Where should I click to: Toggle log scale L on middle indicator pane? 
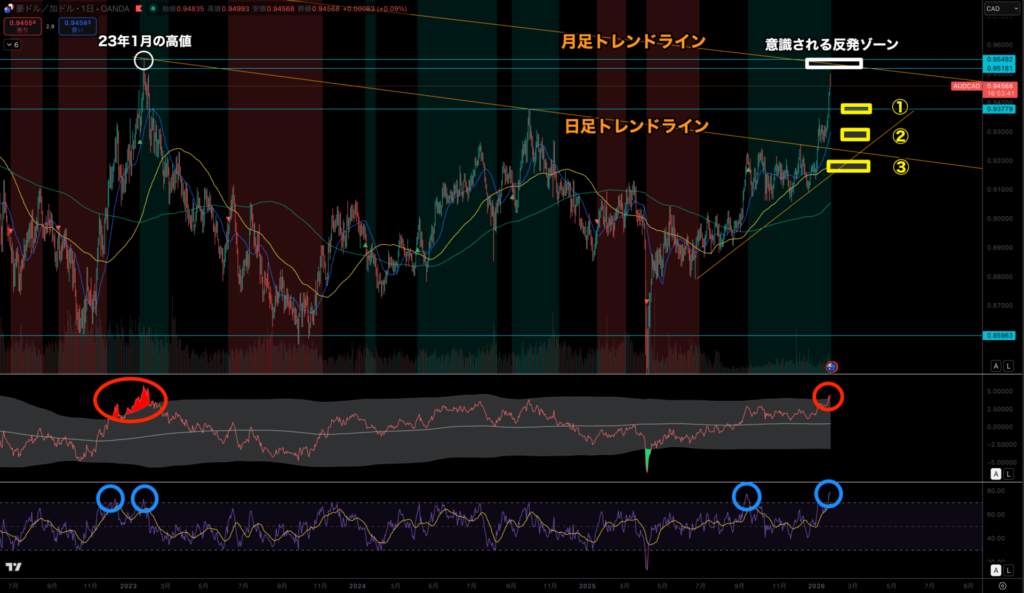1009,473
